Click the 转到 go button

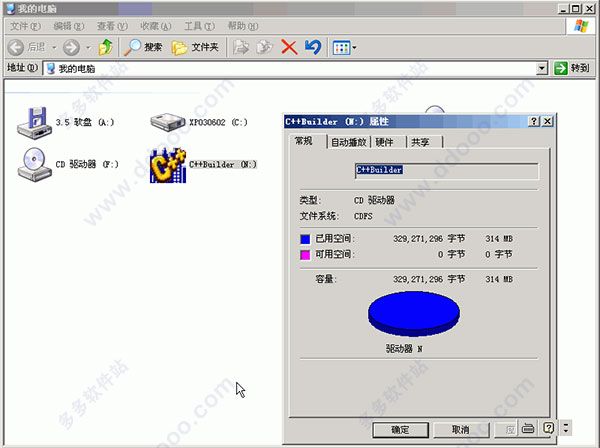pyautogui.click(x=572, y=68)
